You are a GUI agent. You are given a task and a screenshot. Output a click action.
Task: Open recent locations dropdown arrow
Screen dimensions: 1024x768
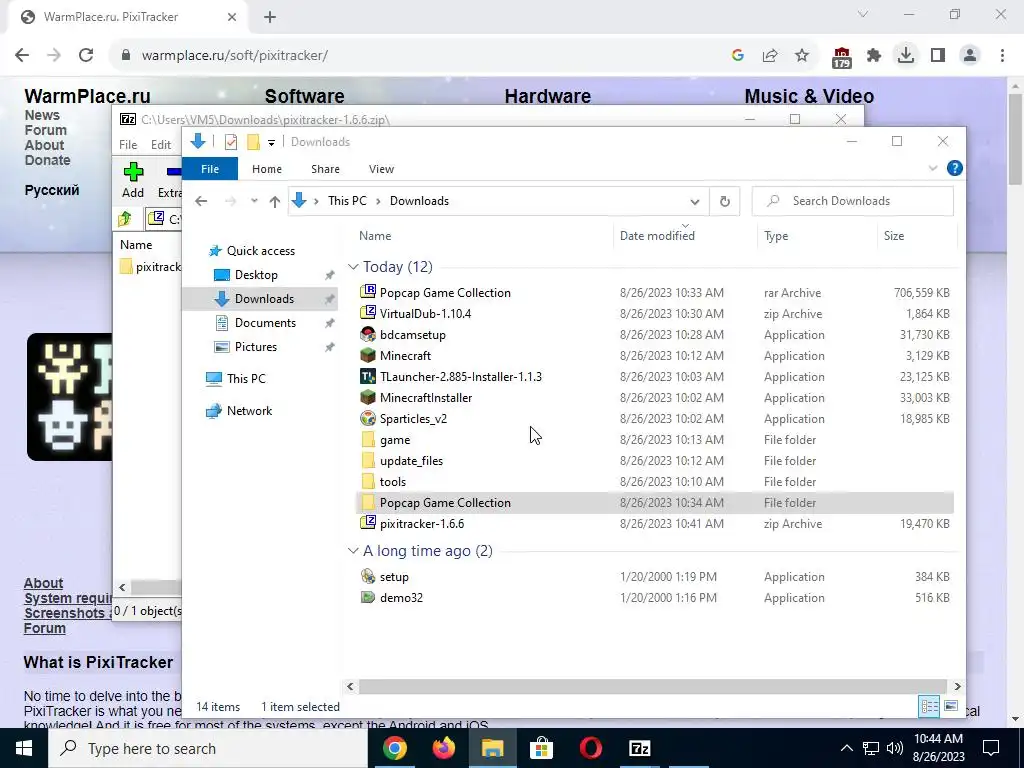tap(254, 201)
